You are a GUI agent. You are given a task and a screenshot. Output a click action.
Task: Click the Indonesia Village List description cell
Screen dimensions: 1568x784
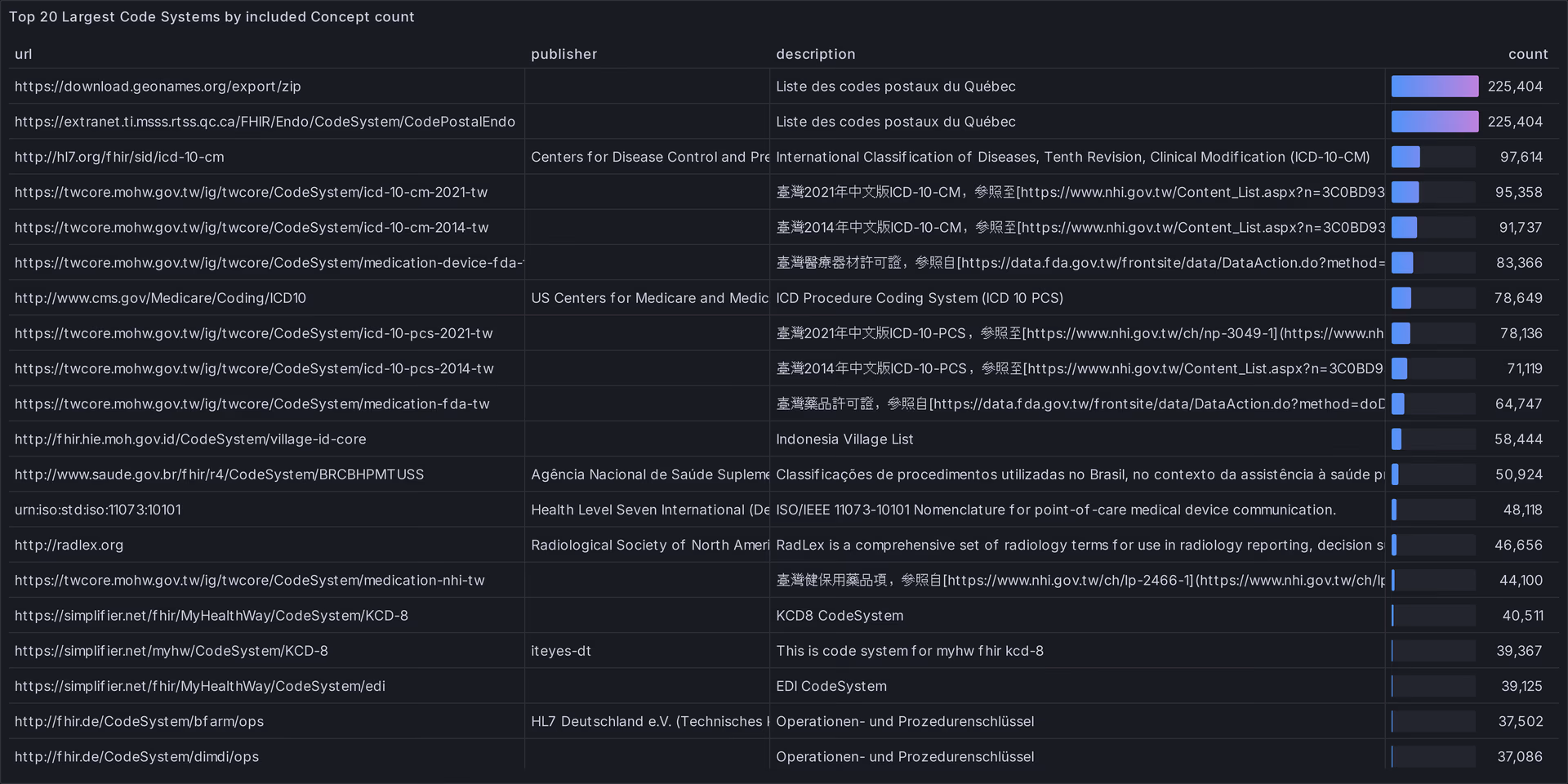click(844, 439)
